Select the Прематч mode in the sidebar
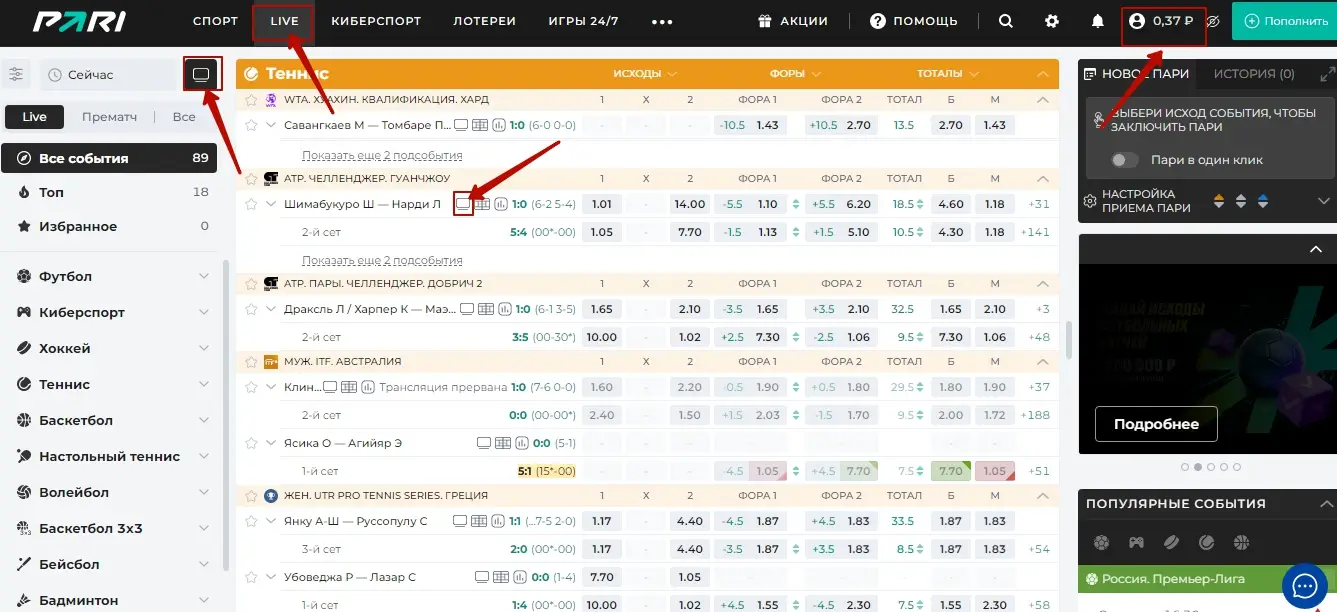Screen dimensions: 1337x612 [110, 117]
